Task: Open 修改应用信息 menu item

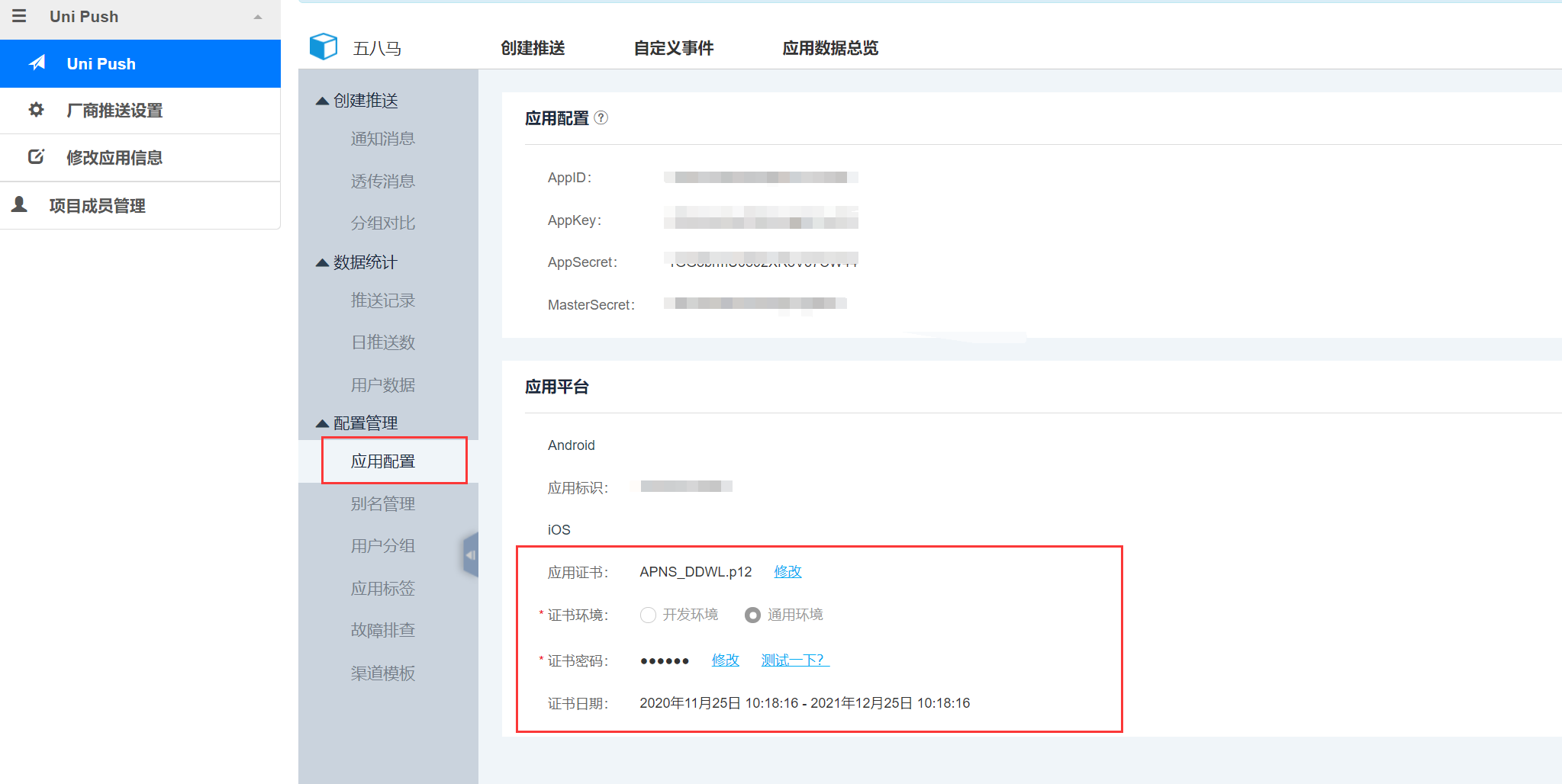Action: (x=140, y=158)
